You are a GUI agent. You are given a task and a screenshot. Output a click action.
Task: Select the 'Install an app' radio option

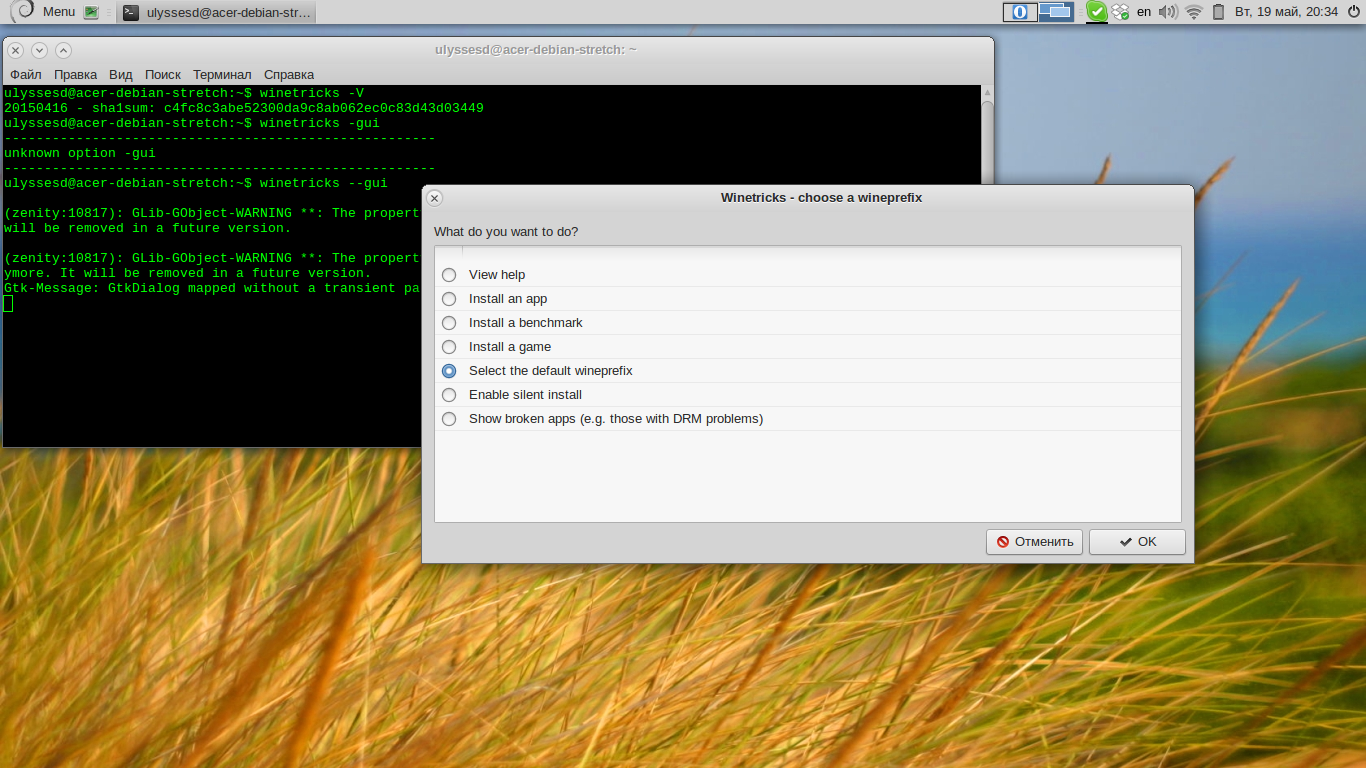449,299
